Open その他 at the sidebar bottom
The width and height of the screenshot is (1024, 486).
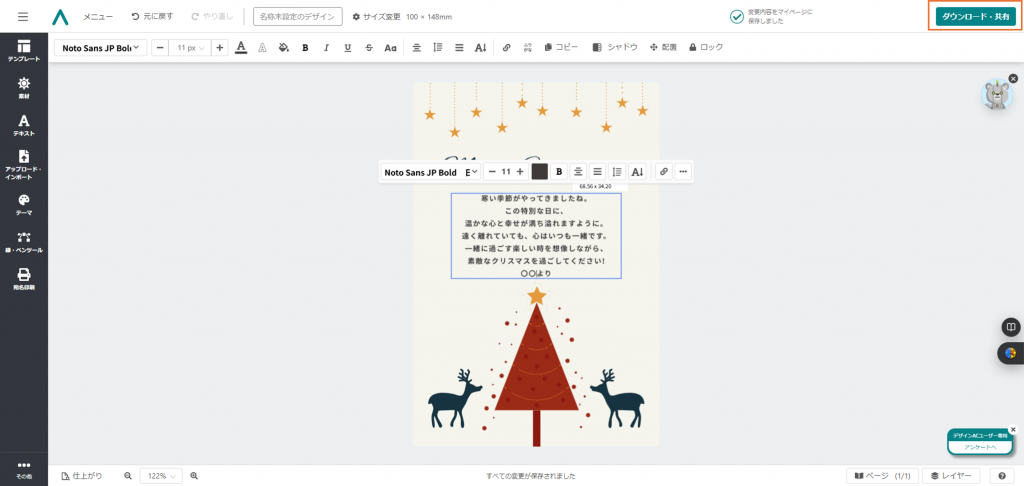(x=24, y=470)
